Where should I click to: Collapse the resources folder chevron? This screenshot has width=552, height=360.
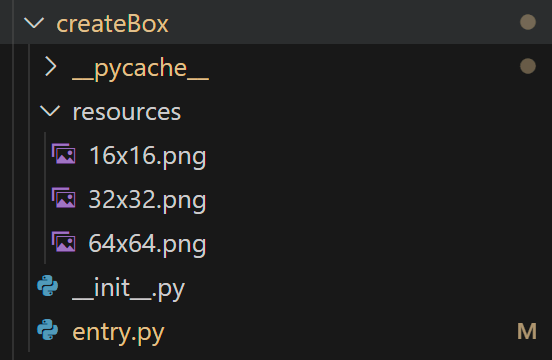click(50, 111)
